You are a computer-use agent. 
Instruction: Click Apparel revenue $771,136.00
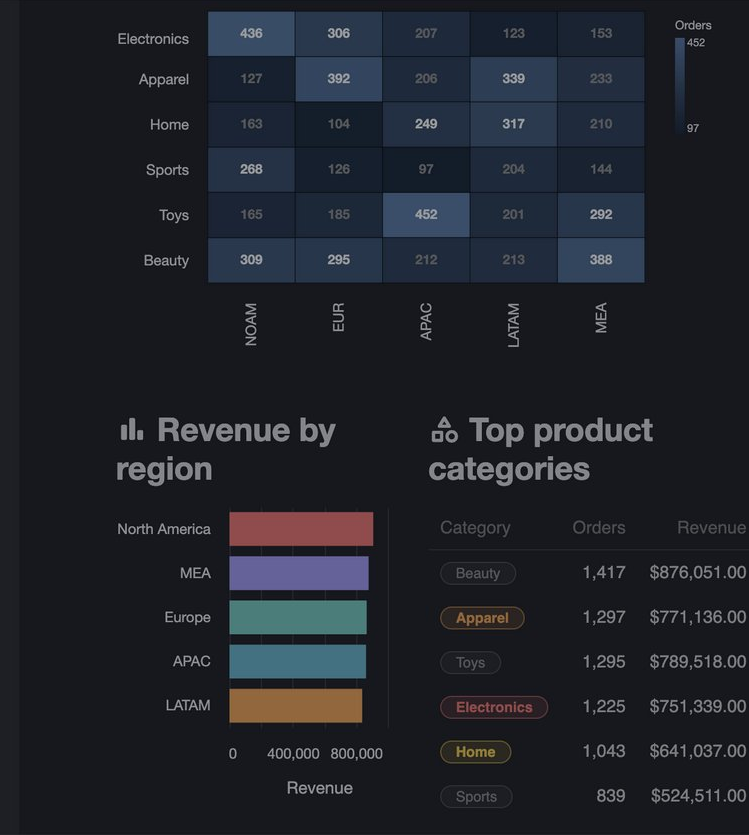697,617
